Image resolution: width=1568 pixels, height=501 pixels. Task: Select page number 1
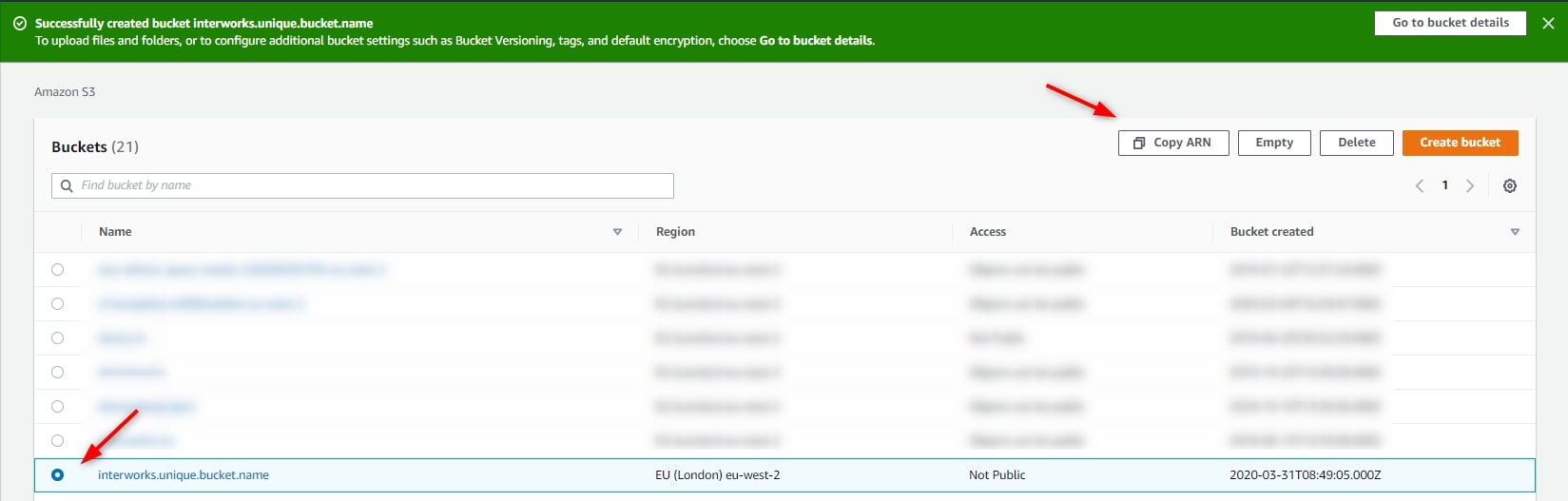(1445, 185)
